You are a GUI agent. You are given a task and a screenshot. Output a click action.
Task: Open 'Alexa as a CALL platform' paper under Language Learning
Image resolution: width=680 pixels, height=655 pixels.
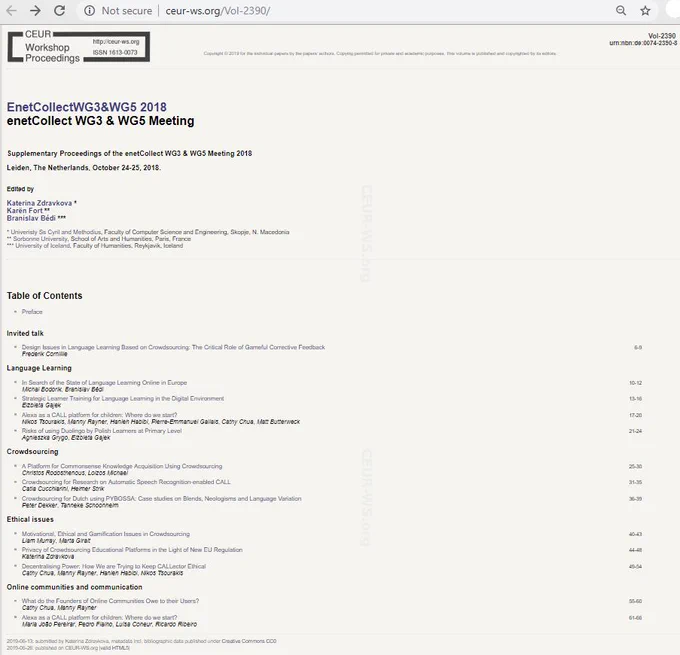(99, 415)
